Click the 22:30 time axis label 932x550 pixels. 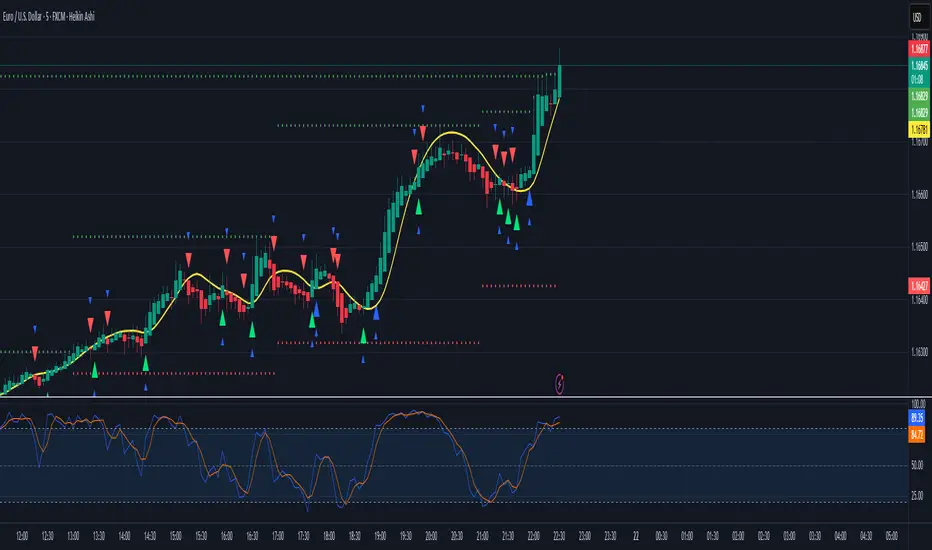[559, 536]
